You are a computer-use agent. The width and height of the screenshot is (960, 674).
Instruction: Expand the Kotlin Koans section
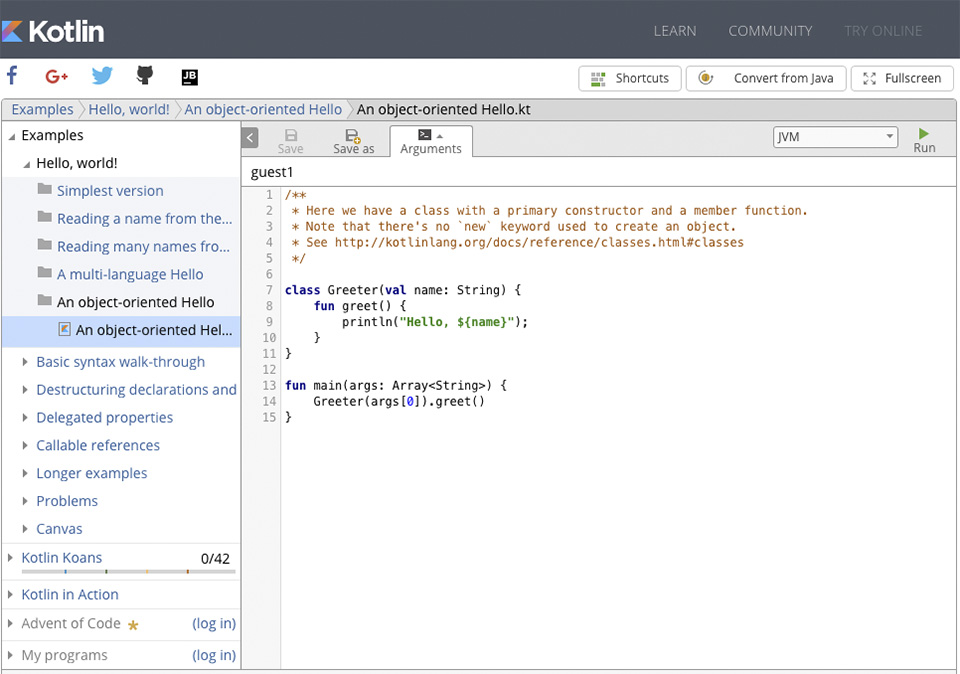10,558
